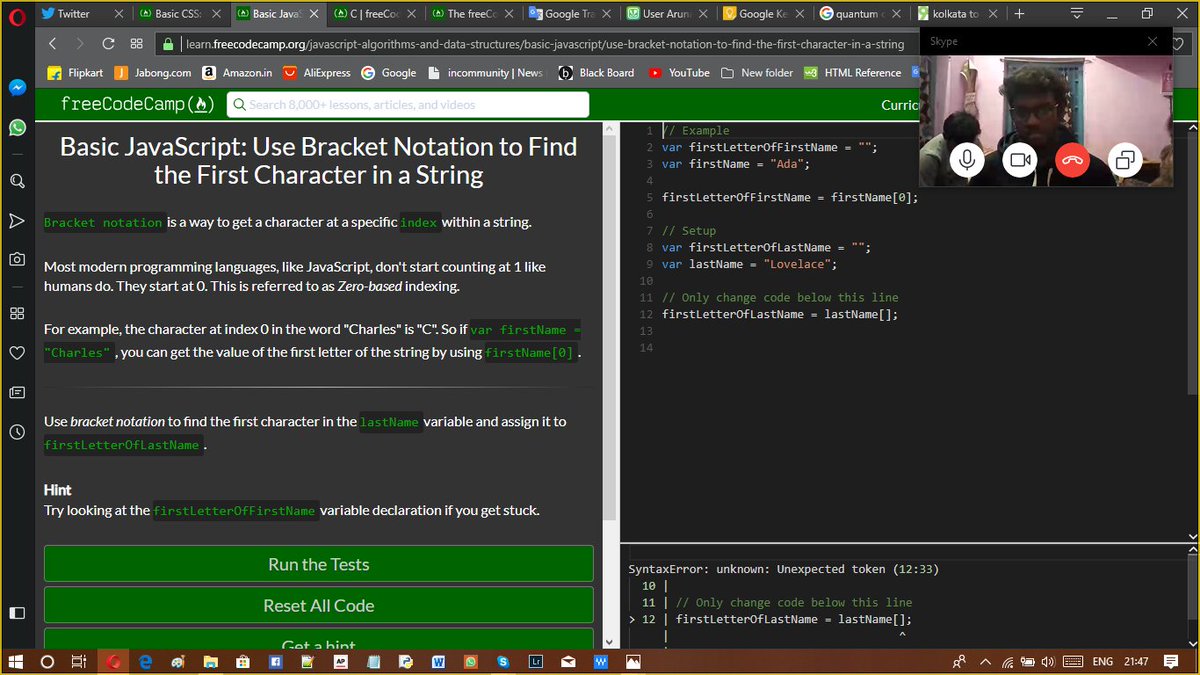Open Google bookmark
This screenshot has height=675, width=1200.
pyautogui.click(x=389, y=73)
